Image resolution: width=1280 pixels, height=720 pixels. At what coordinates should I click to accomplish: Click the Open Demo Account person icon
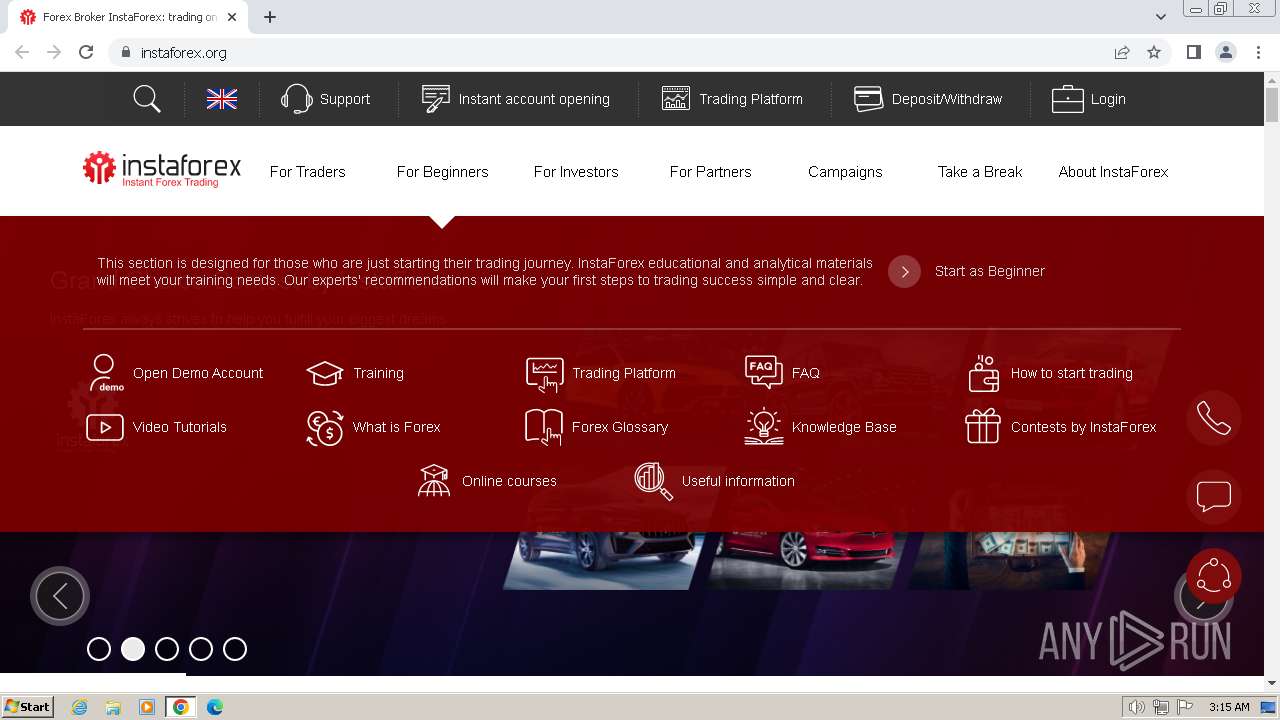pos(105,373)
